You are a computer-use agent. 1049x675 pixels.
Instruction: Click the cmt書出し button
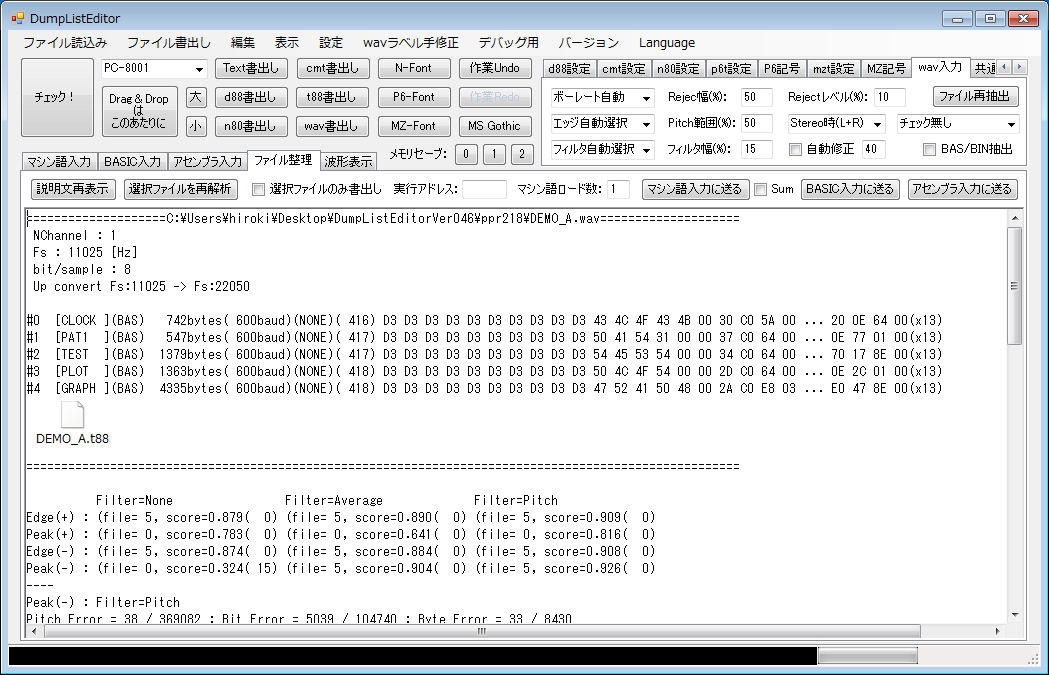332,68
